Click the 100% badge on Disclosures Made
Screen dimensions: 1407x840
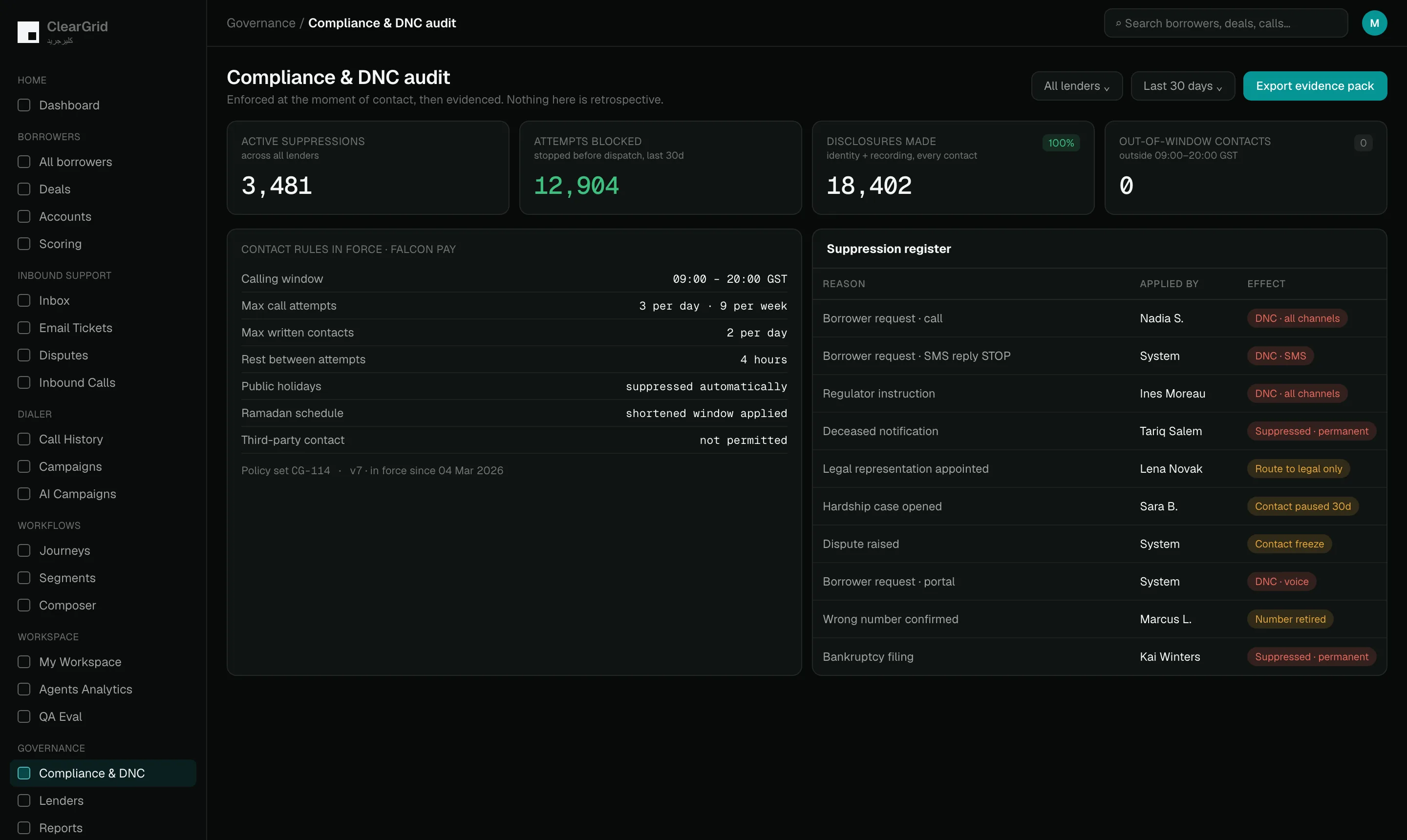click(x=1061, y=143)
